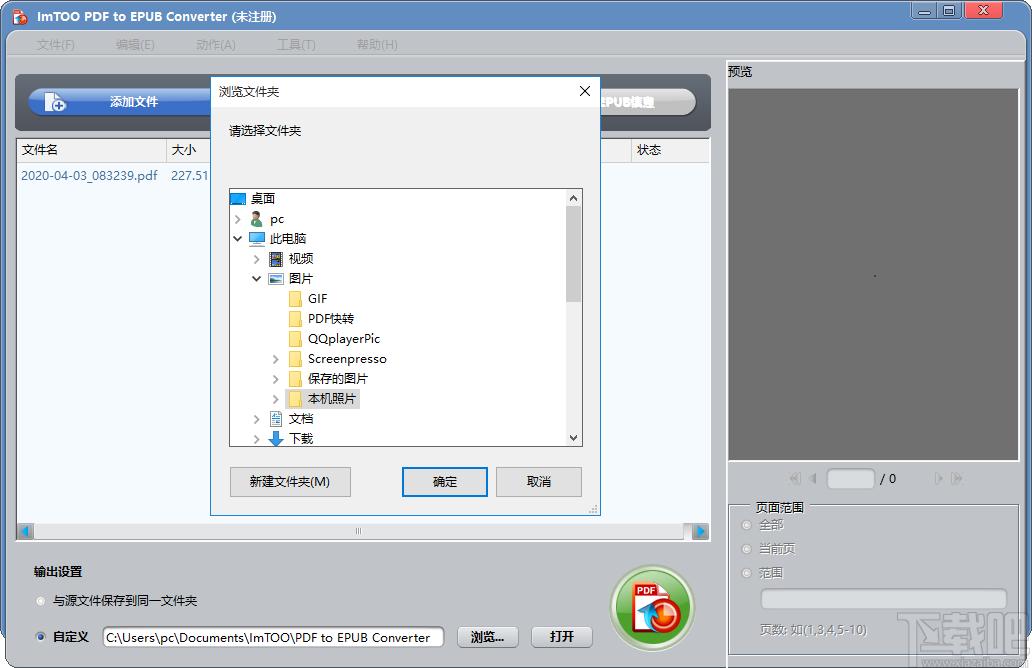Image resolution: width=1032 pixels, height=668 pixels.
Task: Click the 保存的图片 folder icon
Action: [x=296, y=379]
